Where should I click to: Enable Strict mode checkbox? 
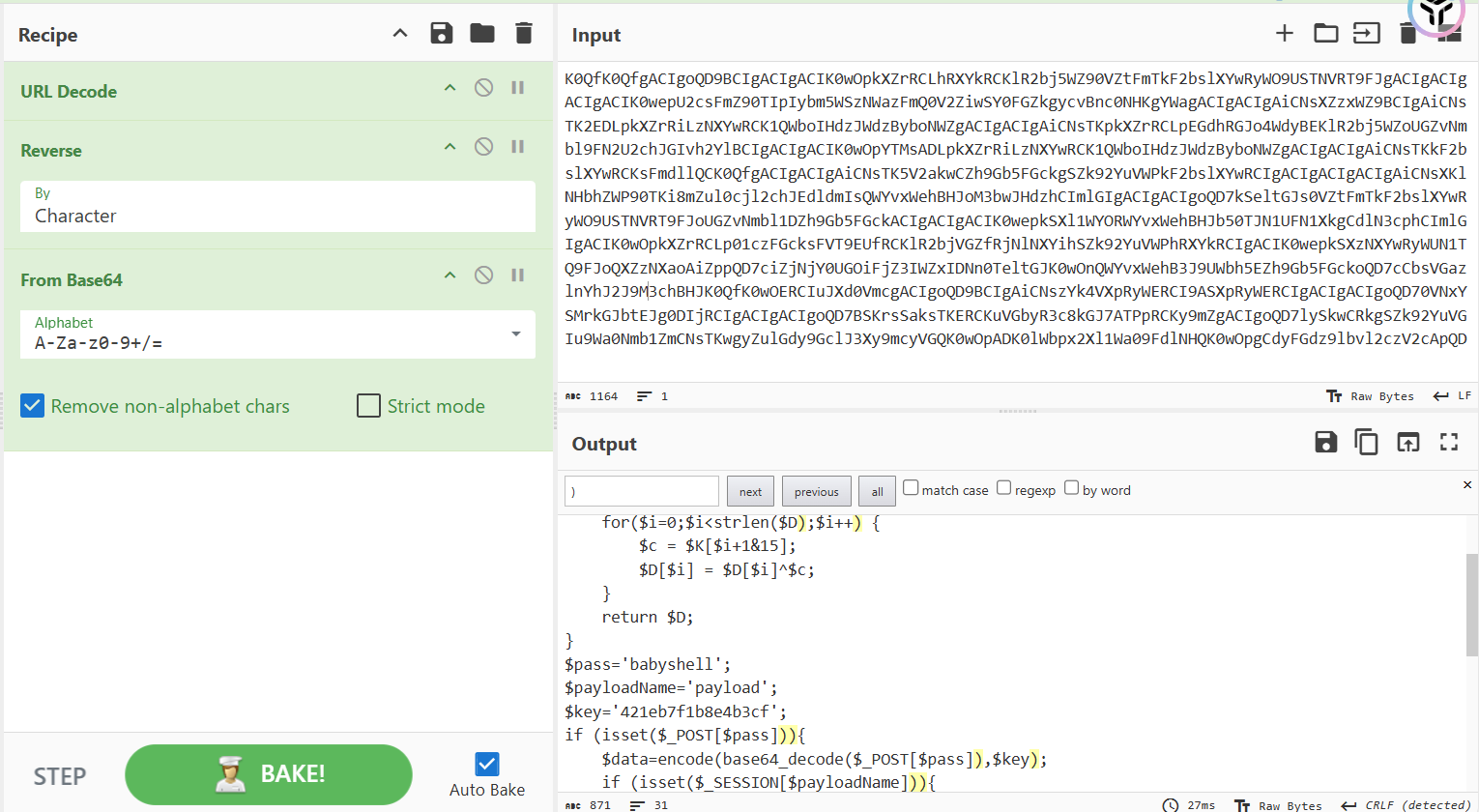pyautogui.click(x=368, y=406)
